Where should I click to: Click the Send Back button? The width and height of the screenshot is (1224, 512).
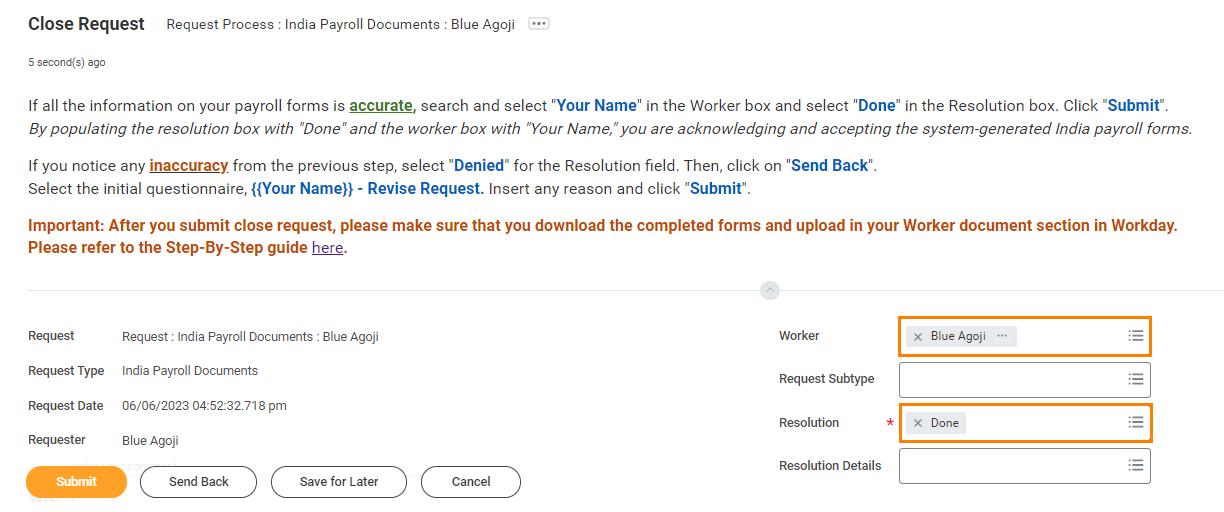198,481
